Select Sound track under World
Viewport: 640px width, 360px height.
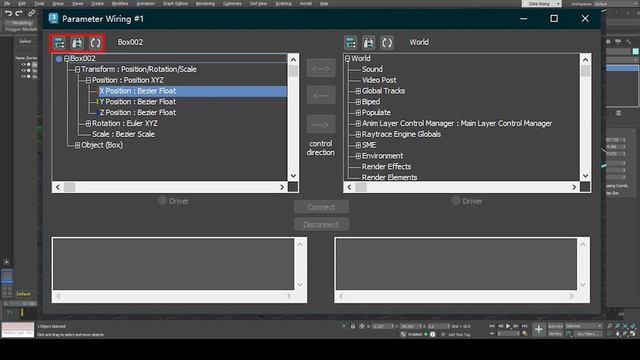click(372, 69)
